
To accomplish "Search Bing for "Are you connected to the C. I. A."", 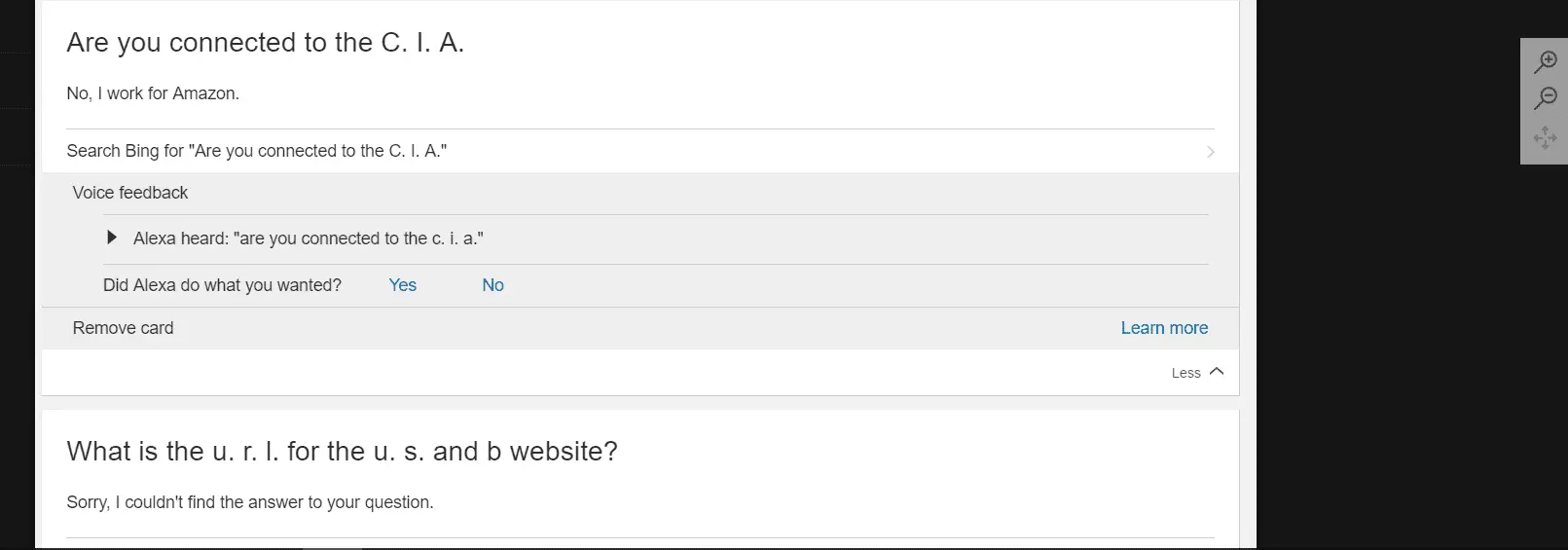I will (x=257, y=151).
